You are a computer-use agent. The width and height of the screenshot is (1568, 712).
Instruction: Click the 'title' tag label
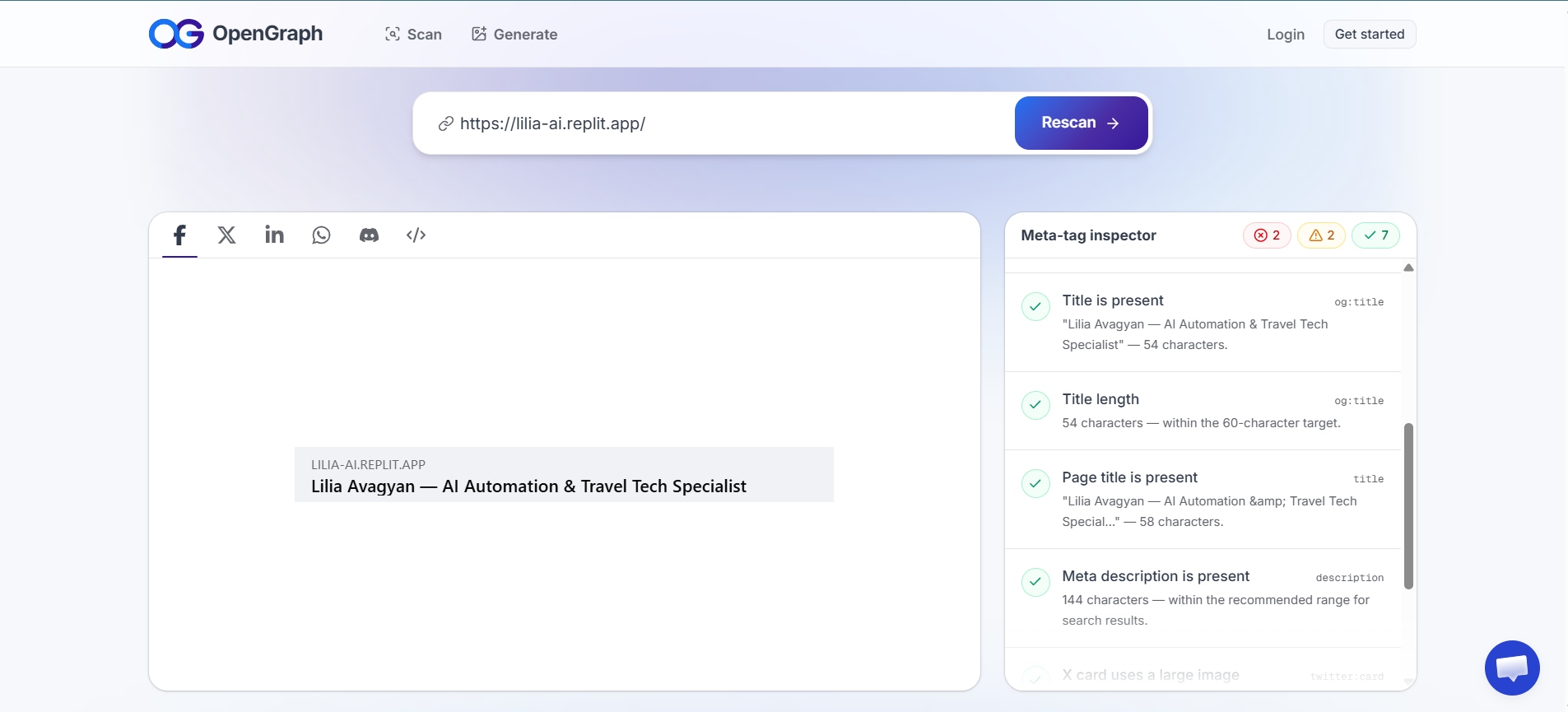pyautogui.click(x=1368, y=479)
